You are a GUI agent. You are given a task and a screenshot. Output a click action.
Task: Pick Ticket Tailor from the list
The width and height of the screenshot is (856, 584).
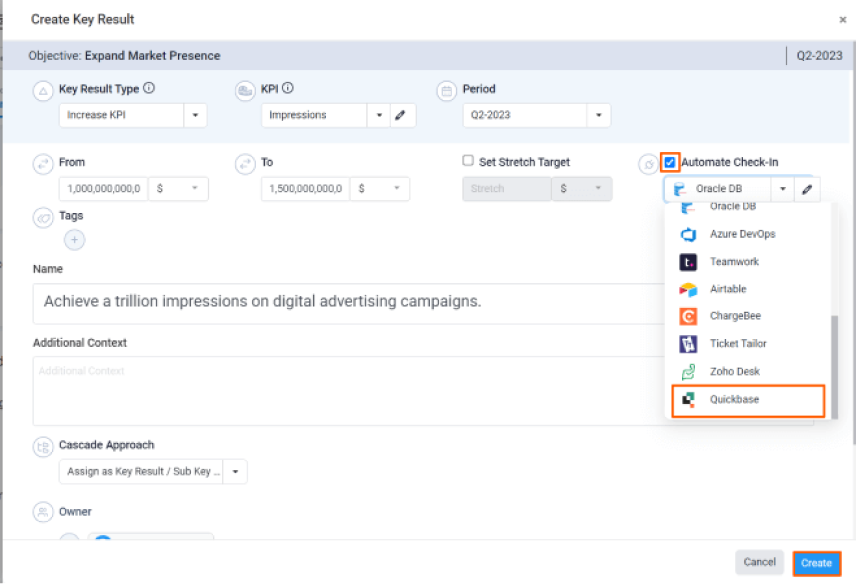(x=748, y=344)
